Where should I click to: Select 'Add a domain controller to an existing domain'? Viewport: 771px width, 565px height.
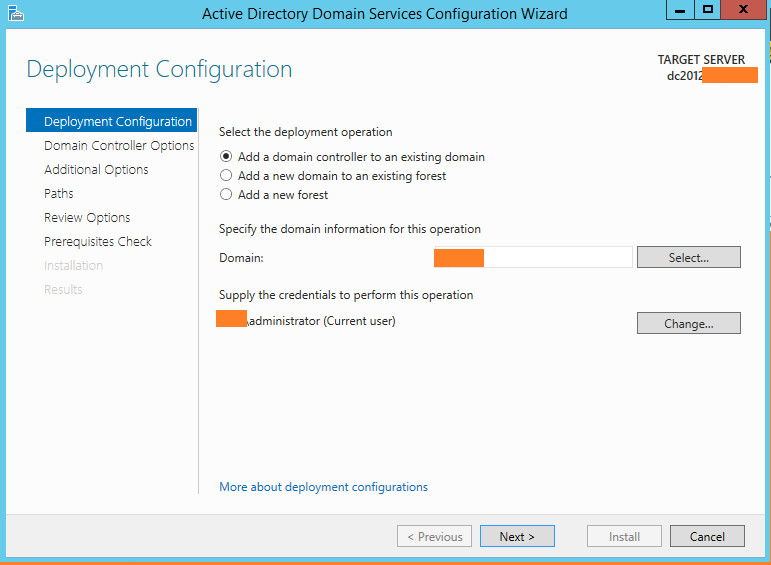pos(226,157)
